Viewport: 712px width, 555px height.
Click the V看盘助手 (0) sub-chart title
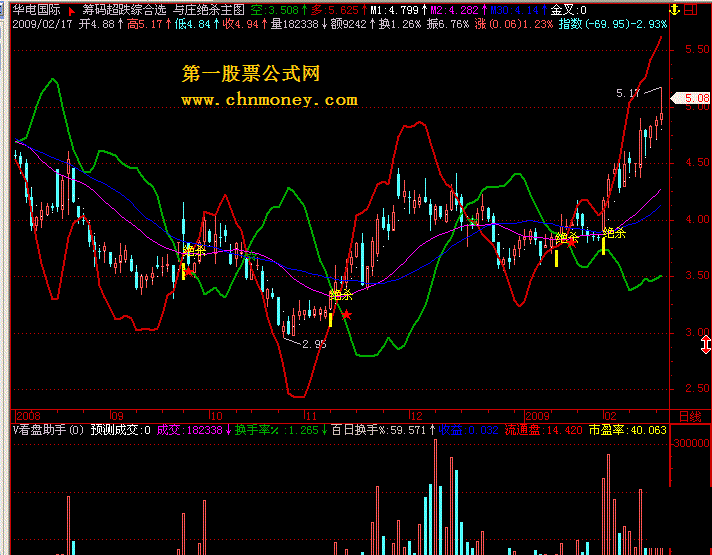[x=48, y=430]
